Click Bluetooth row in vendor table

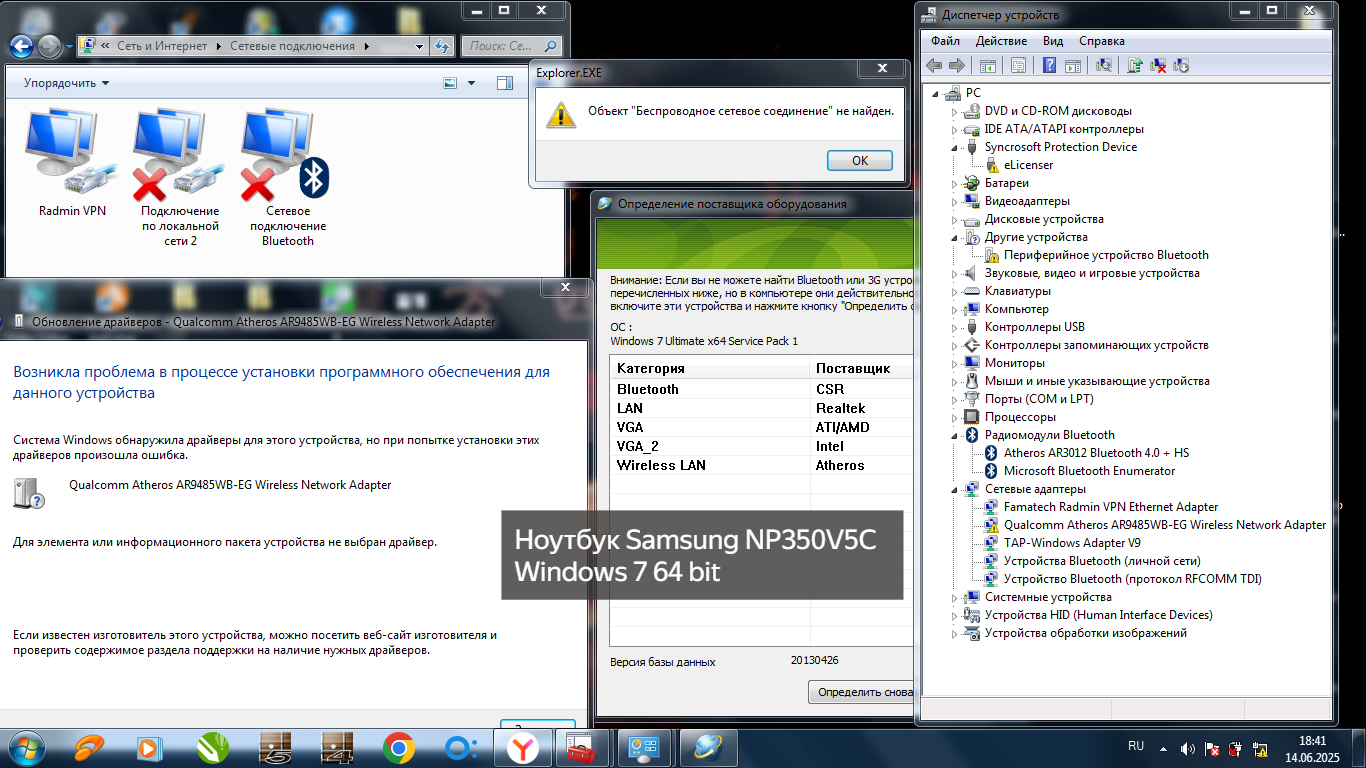[x=762, y=389]
